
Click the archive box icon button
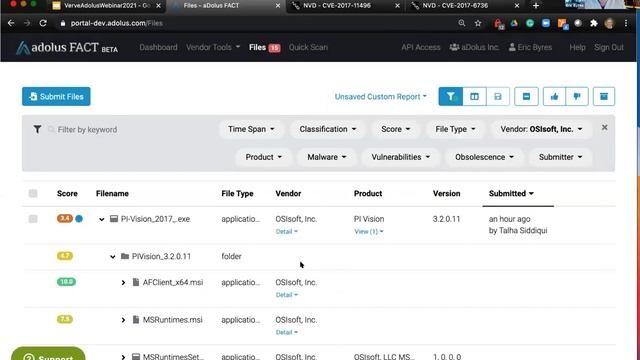(604, 97)
